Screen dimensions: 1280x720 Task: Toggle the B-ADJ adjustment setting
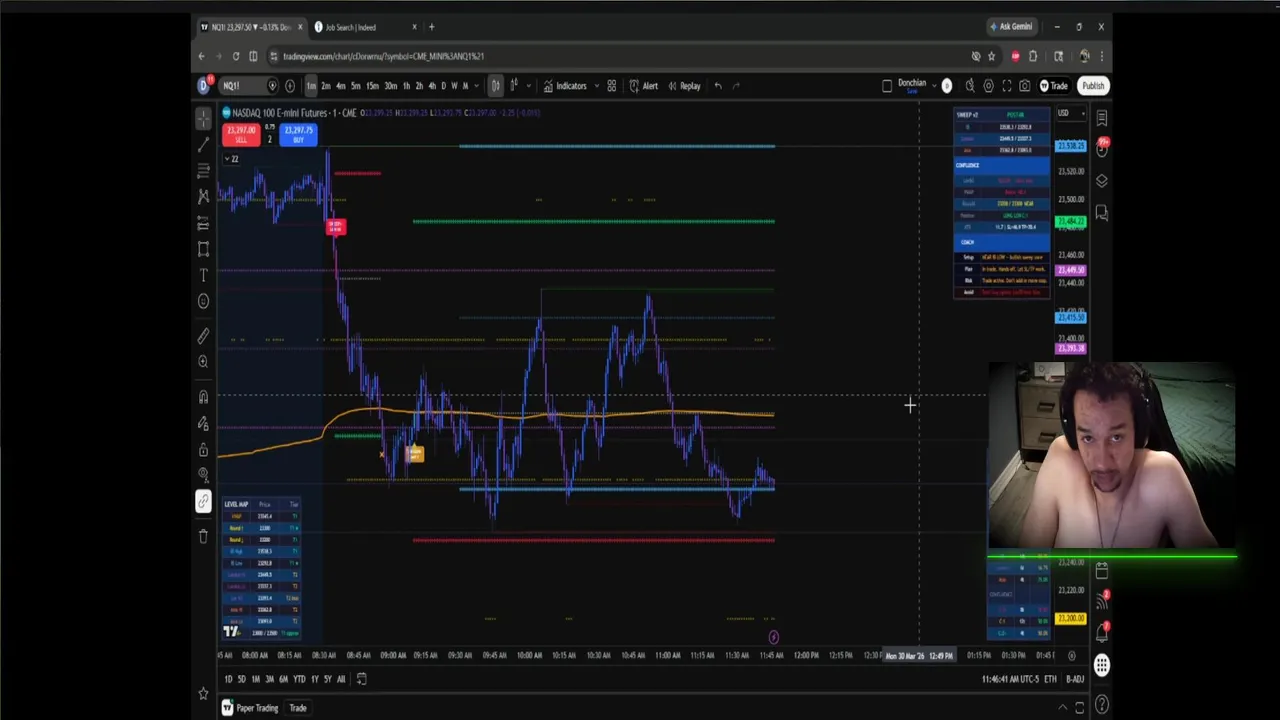[1075, 679]
